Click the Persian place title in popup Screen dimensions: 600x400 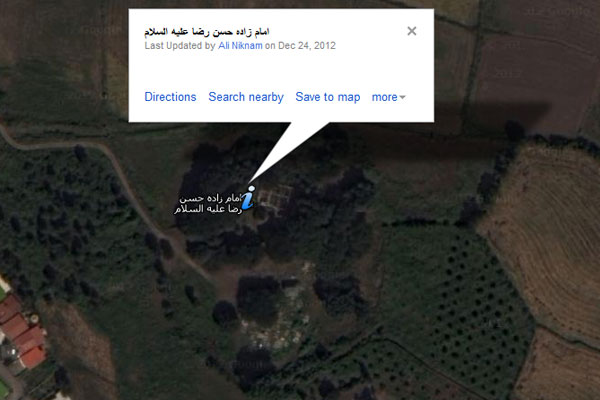tap(207, 31)
